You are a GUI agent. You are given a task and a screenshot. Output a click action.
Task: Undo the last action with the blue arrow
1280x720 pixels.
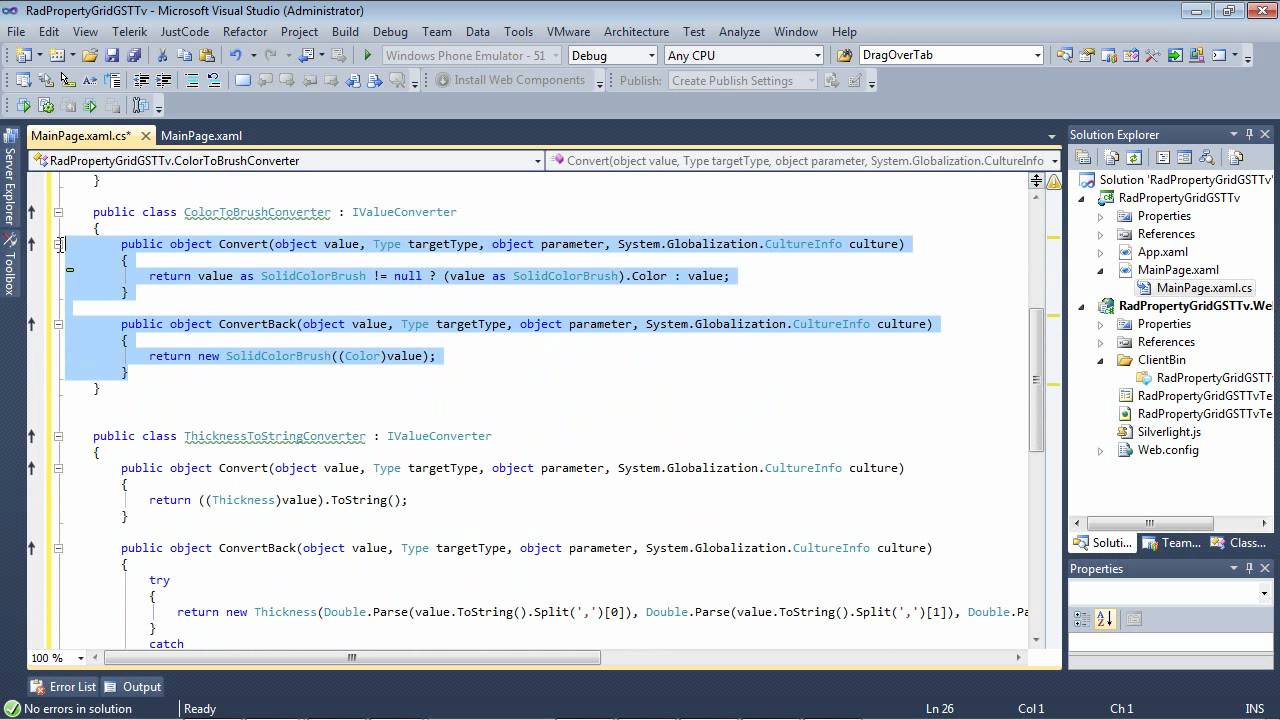pos(236,56)
